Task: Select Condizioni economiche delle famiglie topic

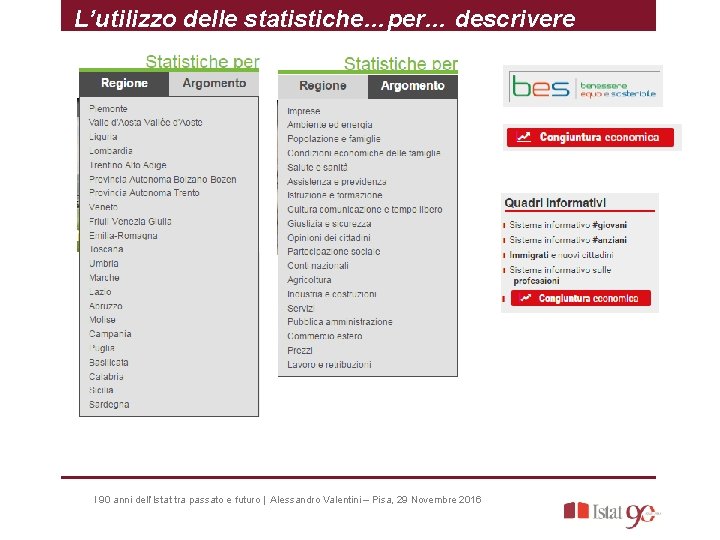Action: (x=364, y=153)
